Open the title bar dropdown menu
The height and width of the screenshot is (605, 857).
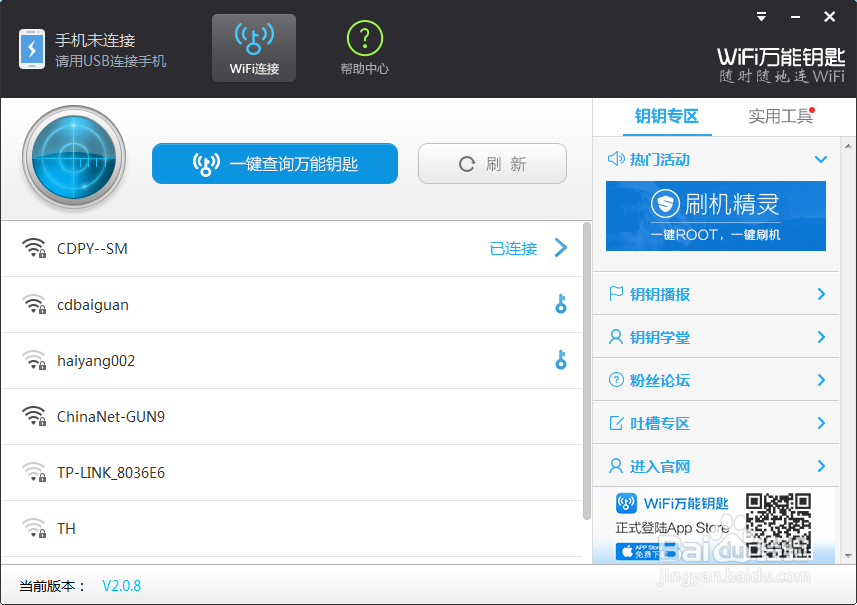tap(761, 17)
